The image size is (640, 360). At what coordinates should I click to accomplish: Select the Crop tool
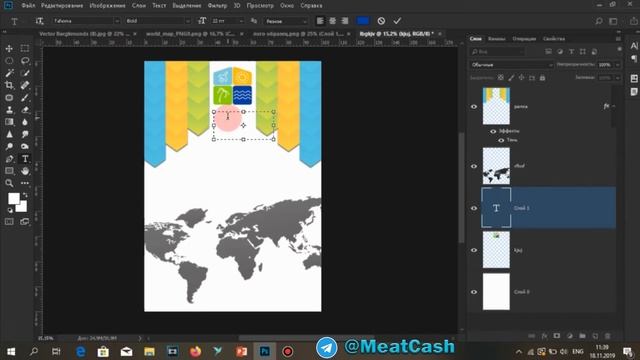9,85
